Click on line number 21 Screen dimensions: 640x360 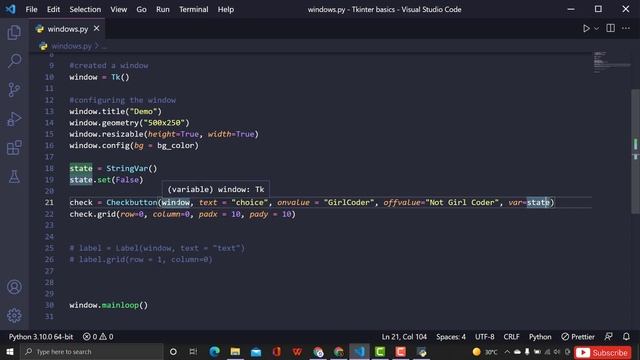tap(49, 202)
